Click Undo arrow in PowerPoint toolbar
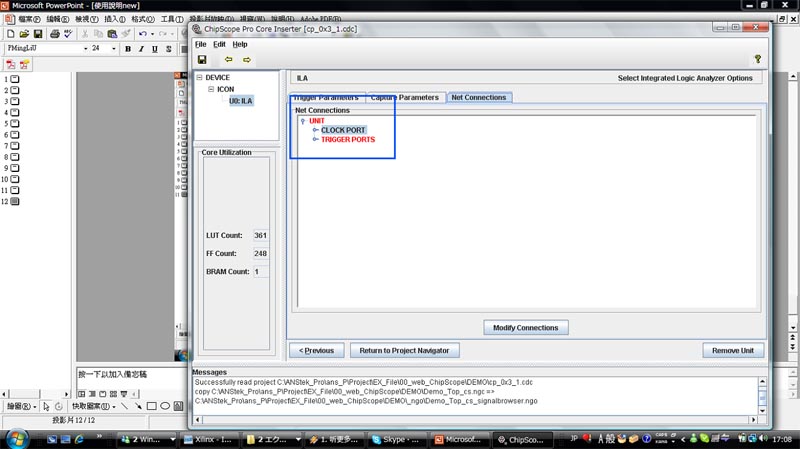Viewport: 800px width, 449px height. coord(143,34)
